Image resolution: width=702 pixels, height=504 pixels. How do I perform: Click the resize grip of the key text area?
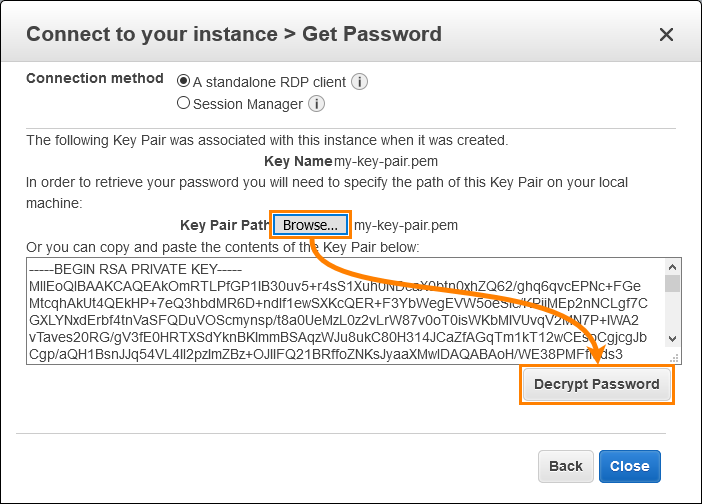click(x=674, y=358)
